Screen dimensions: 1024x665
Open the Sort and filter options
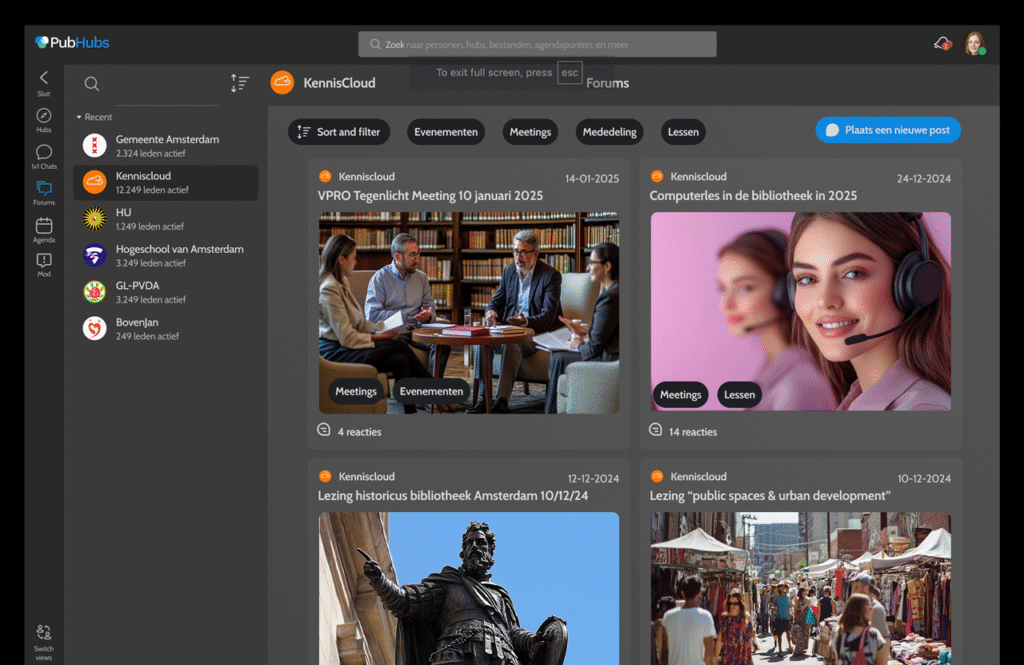[339, 132]
